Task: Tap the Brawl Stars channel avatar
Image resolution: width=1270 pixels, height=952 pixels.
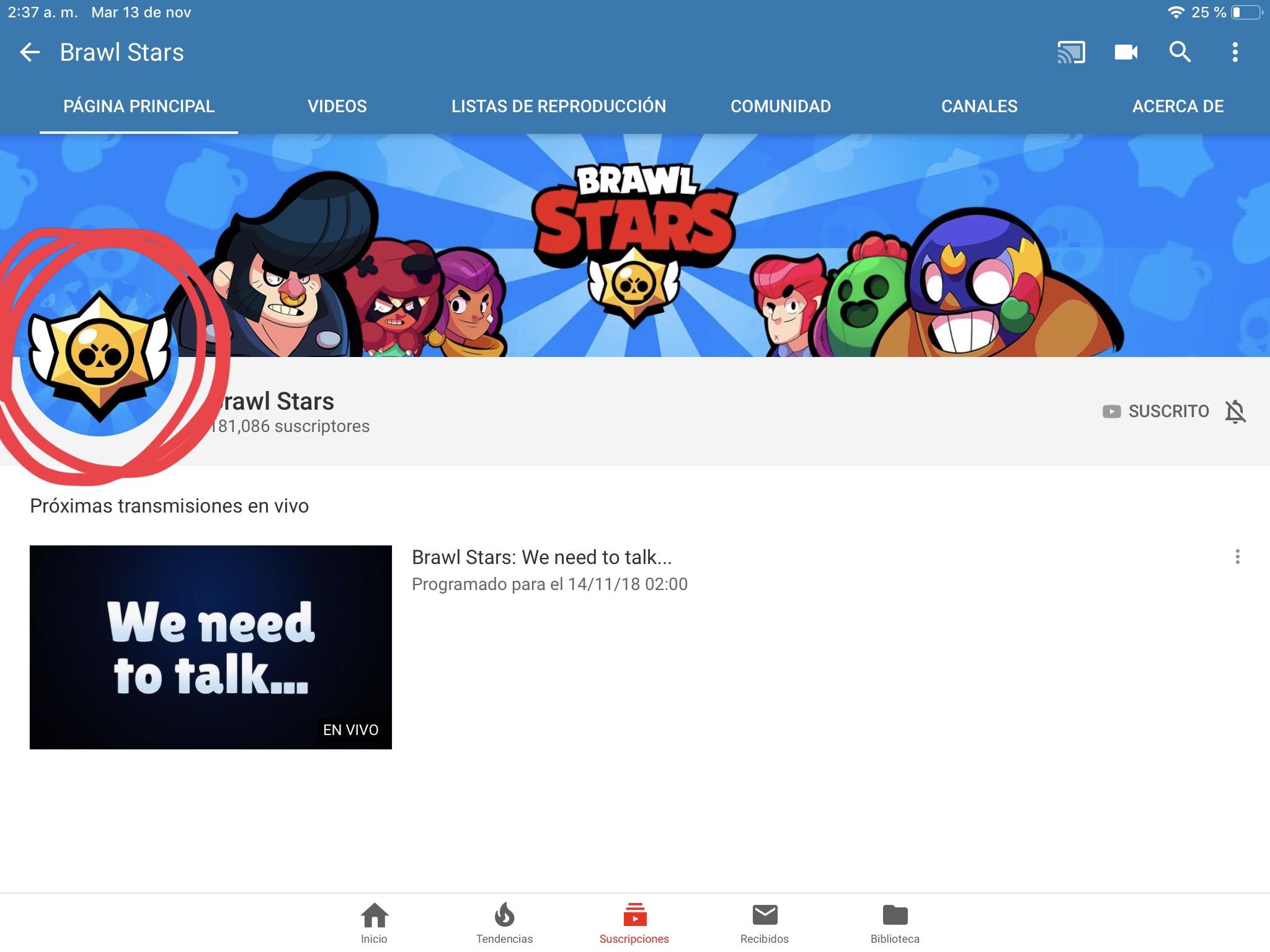Action: click(99, 357)
